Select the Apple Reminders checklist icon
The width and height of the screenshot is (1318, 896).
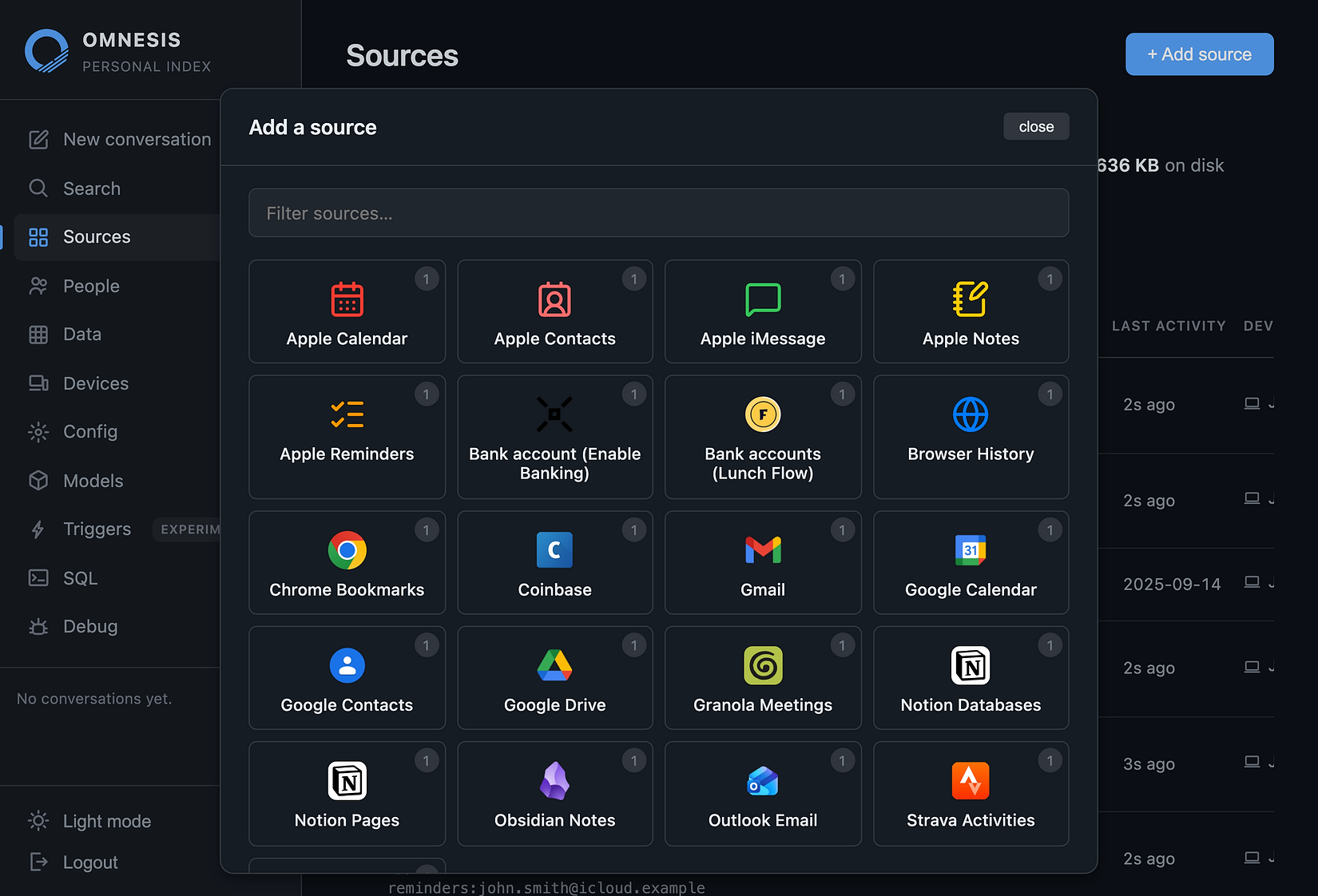point(347,414)
